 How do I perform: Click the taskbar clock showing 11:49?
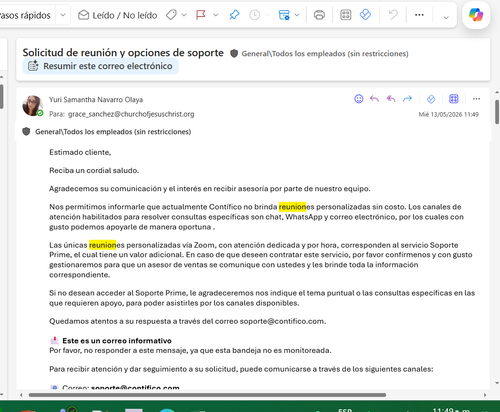(451, 410)
